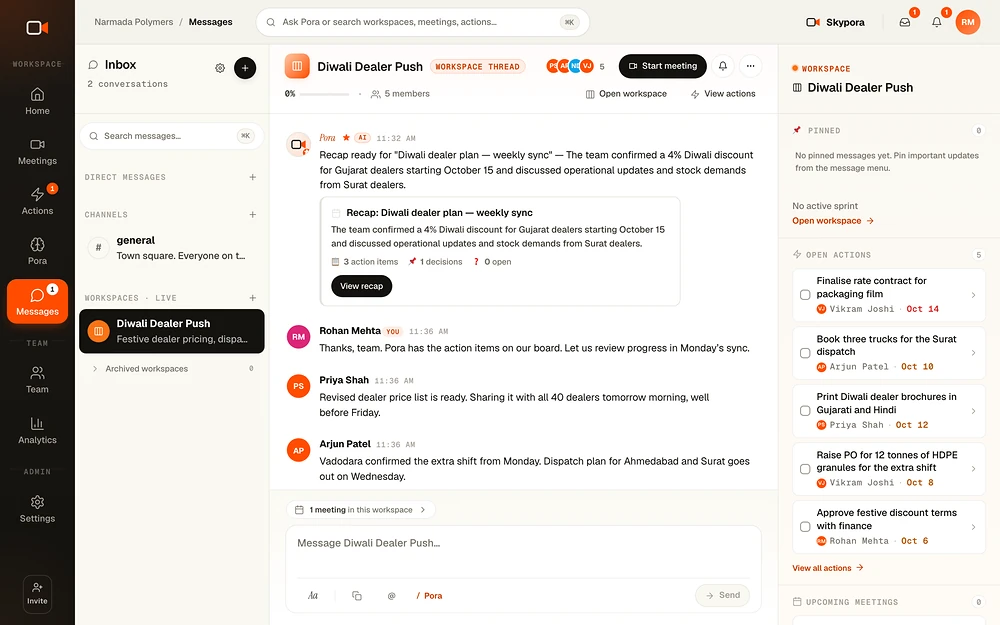This screenshot has height=625, width=1000.
Task: Go to Home in the sidebar
Action: click(37, 101)
